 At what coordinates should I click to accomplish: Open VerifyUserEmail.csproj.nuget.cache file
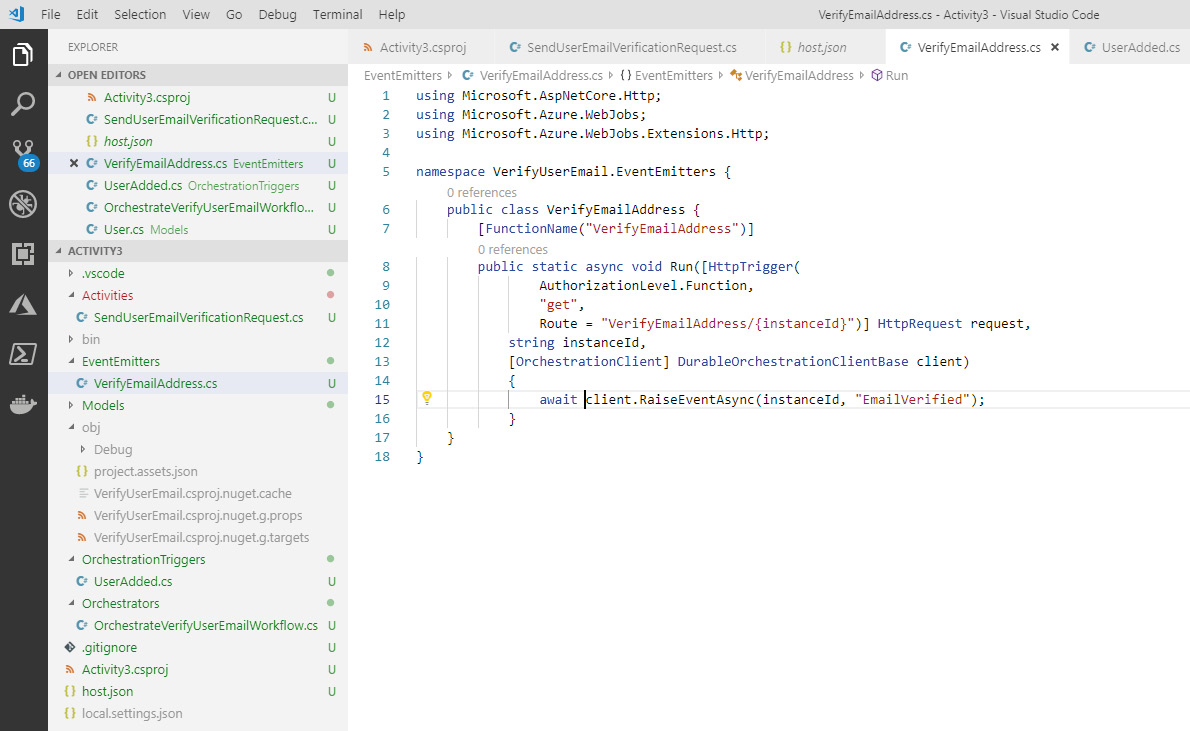198,493
